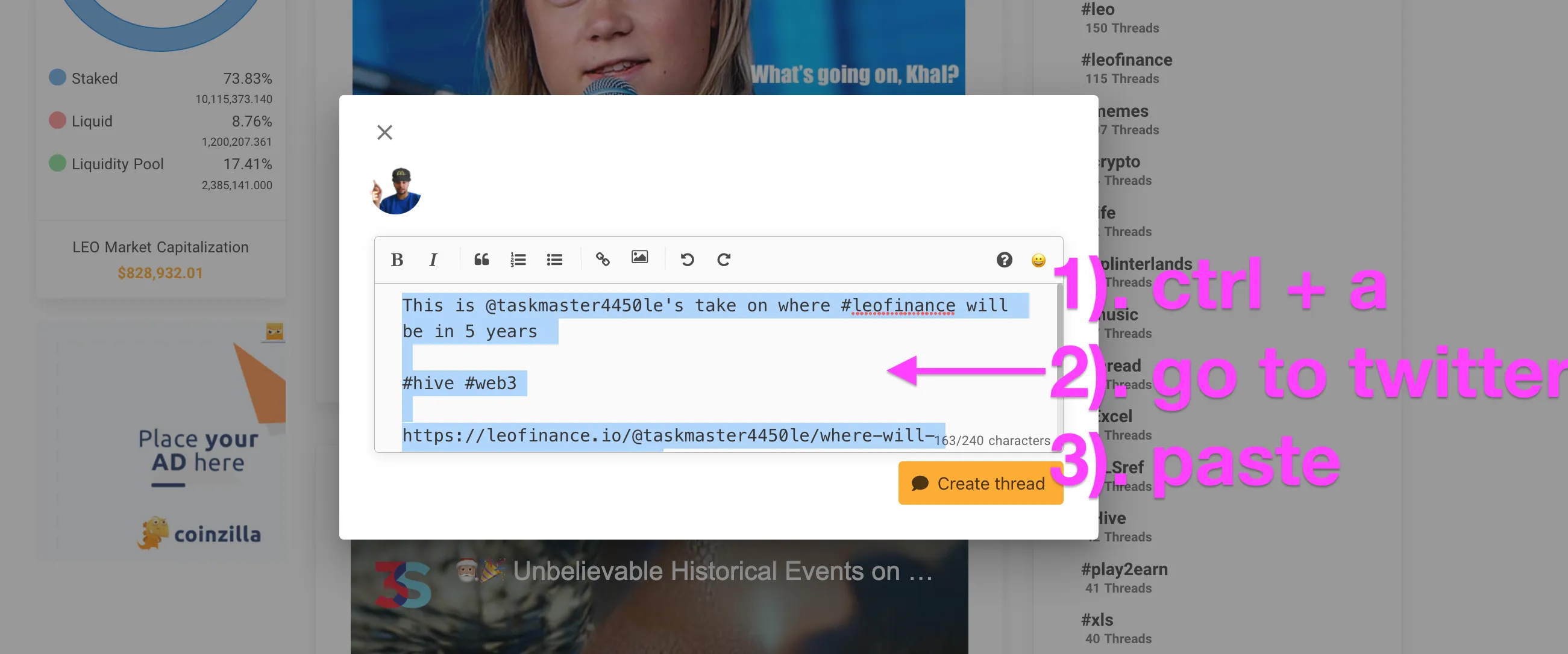Viewport: 1568px width, 654px height.
Task: Open the #play2earn tag
Action: [1124, 569]
